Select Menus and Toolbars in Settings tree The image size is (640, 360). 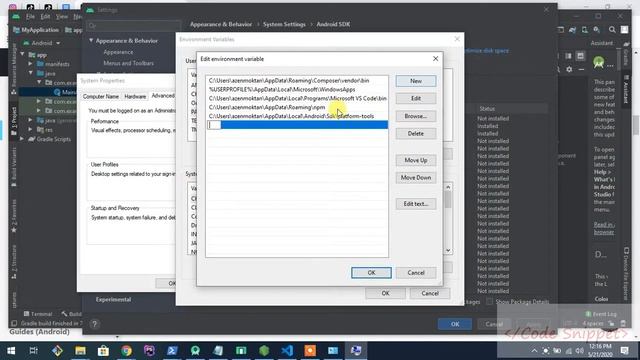pyautogui.click(x=129, y=63)
